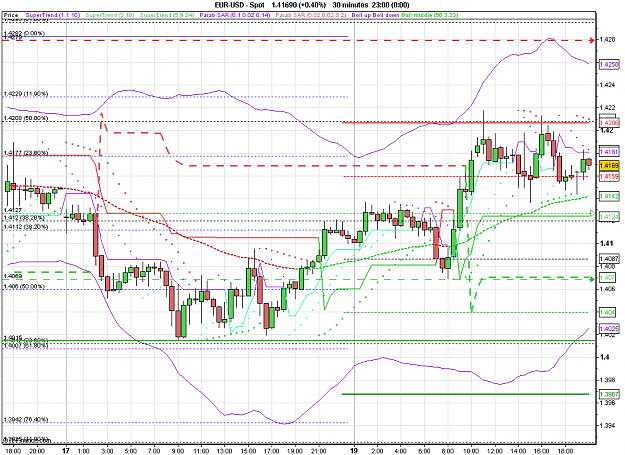Click the 1.3942 (76.40%) Fibonacci label

26,420
